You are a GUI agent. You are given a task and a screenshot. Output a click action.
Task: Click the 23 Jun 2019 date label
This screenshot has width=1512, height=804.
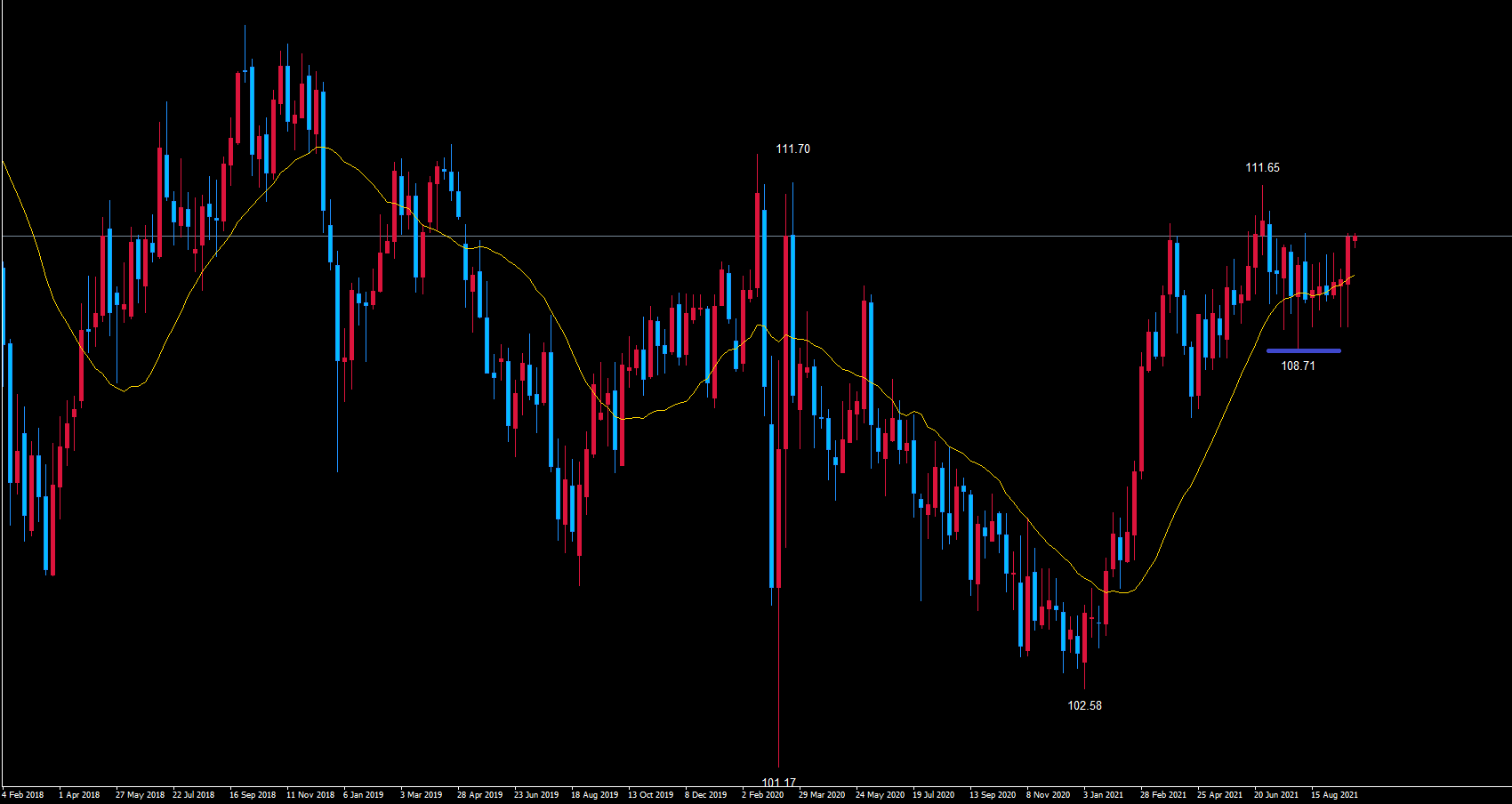point(536,795)
